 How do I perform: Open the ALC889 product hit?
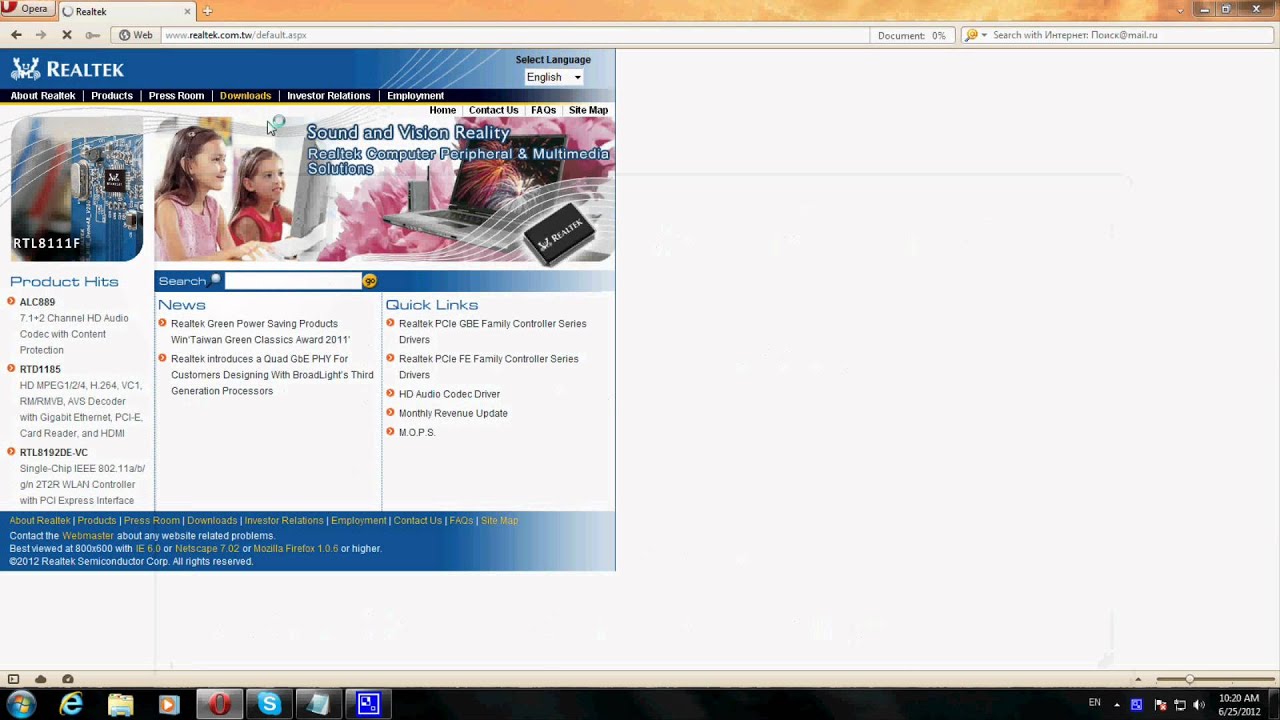click(37, 302)
